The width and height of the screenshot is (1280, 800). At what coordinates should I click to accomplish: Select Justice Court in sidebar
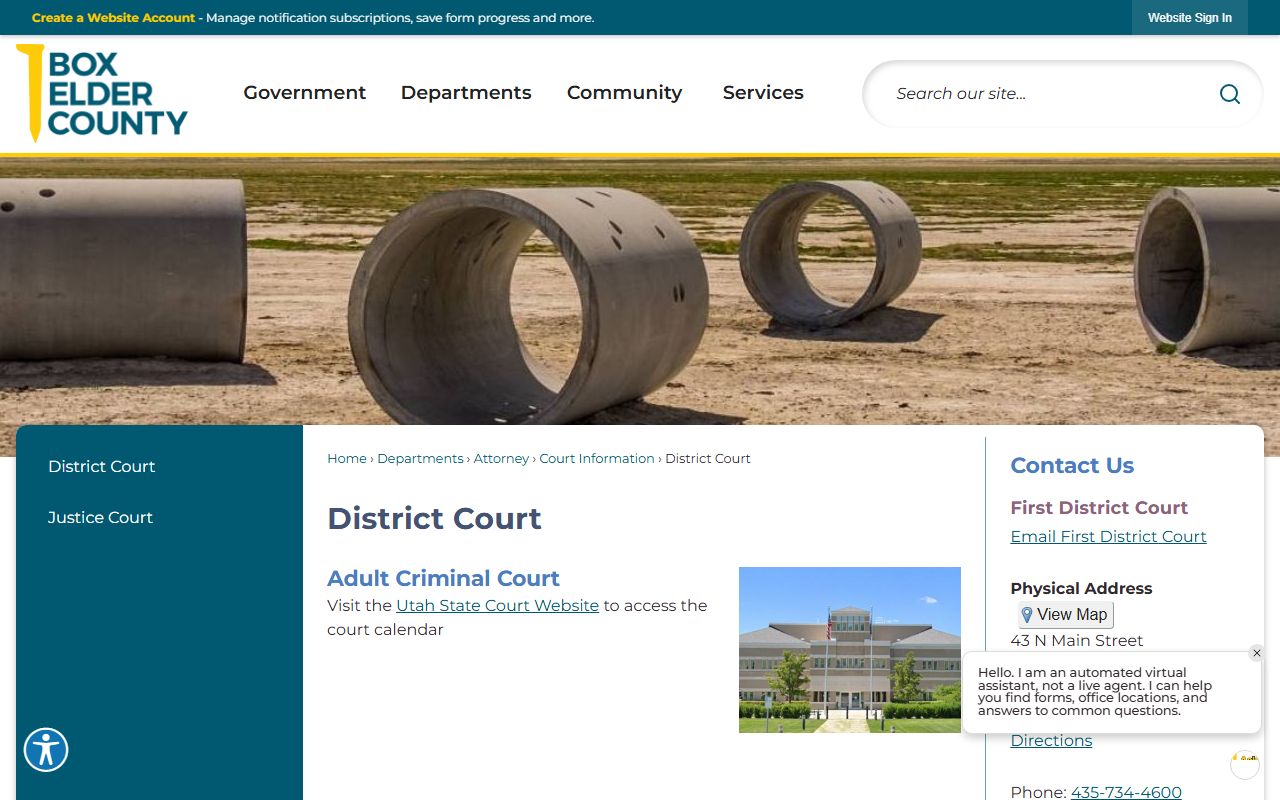(x=100, y=518)
